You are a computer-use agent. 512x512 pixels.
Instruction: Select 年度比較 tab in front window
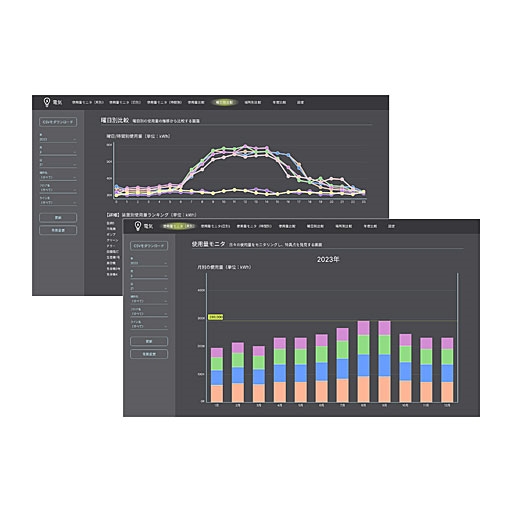[370, 226]
